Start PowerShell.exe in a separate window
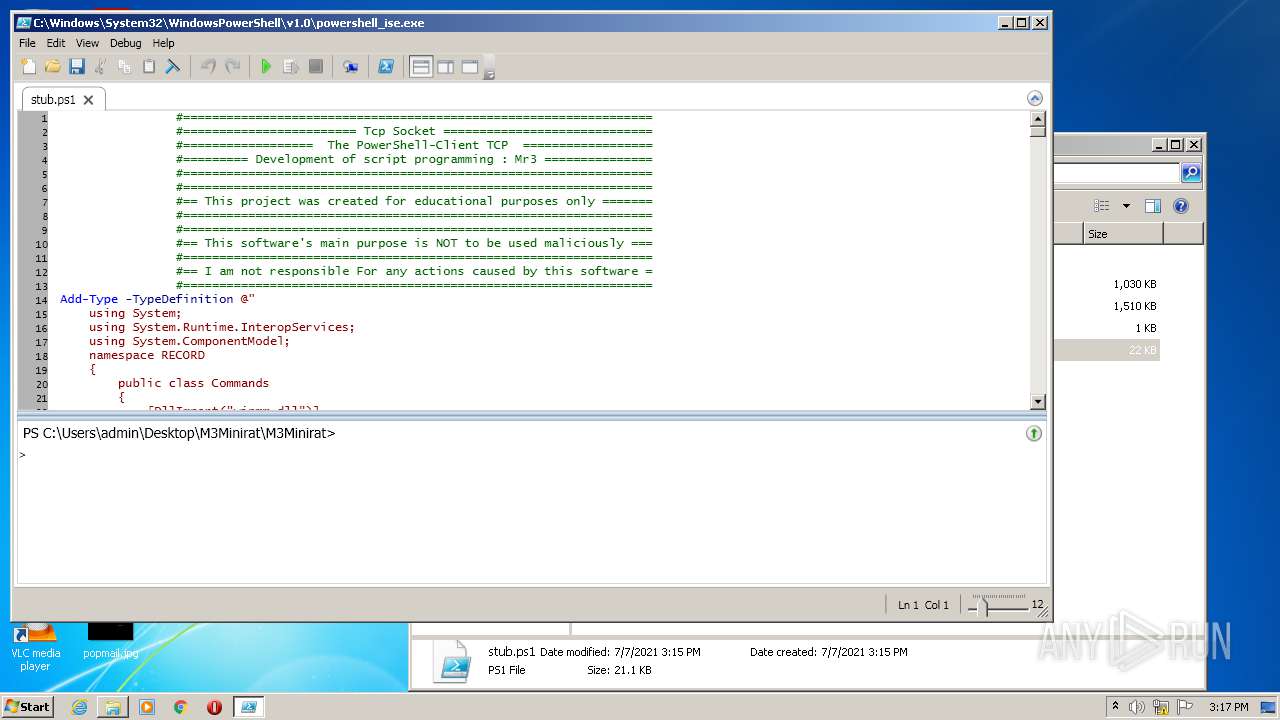Viewport: 1280px width, 720px height. tap(385, 67)
